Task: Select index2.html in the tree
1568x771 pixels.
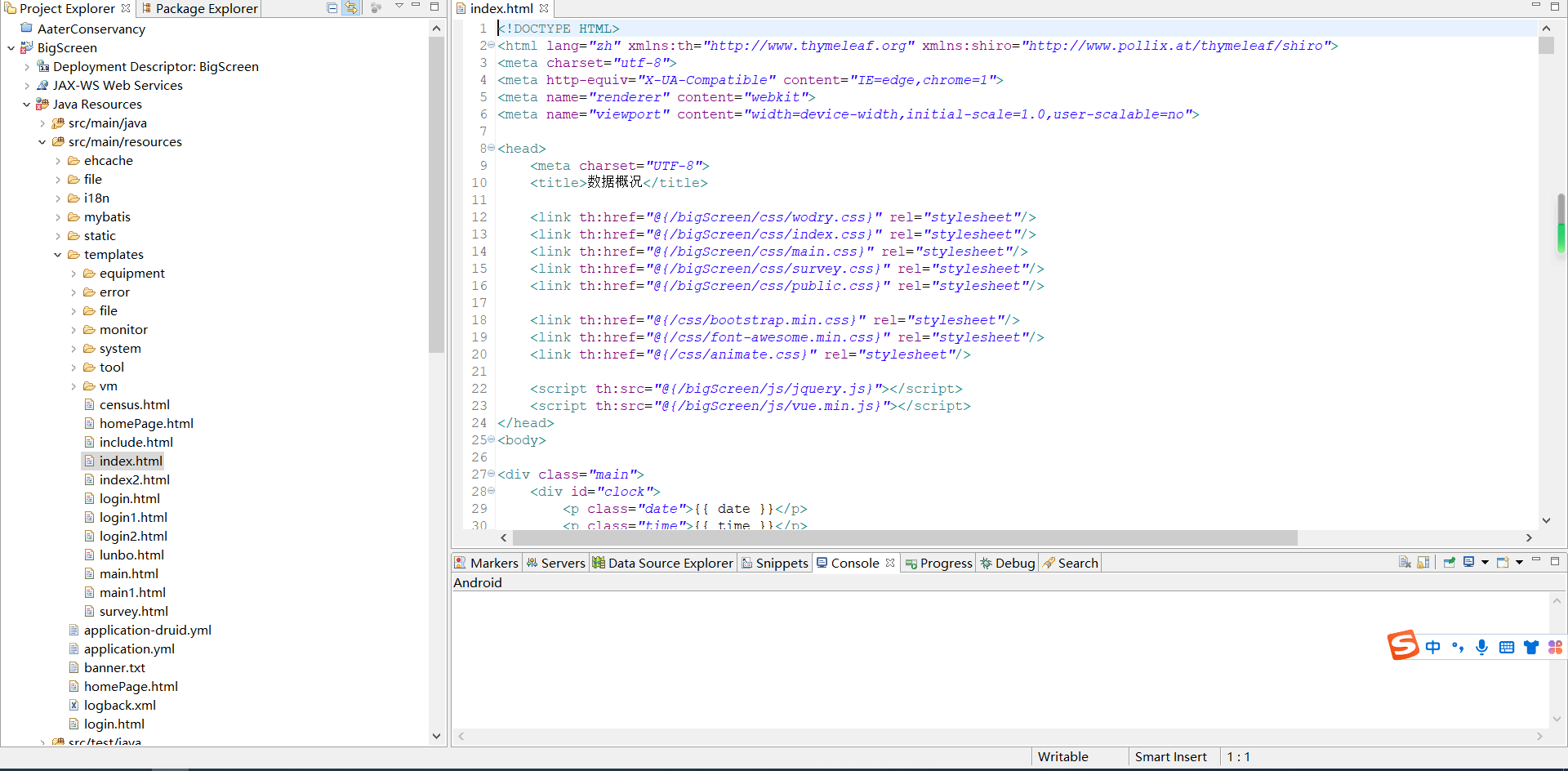Action: pos(135,480)
